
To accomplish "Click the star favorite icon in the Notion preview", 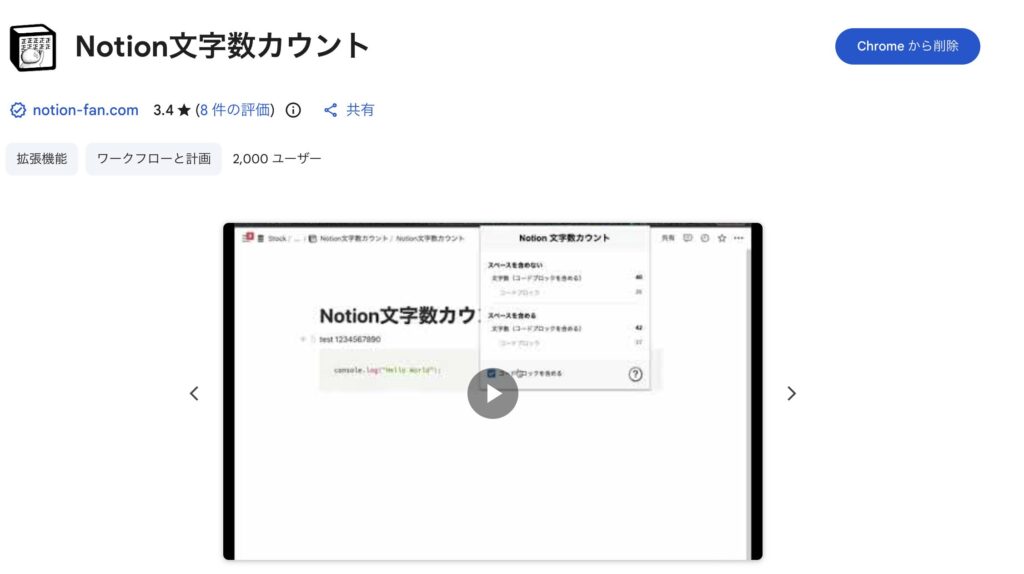I will (721, 238).
